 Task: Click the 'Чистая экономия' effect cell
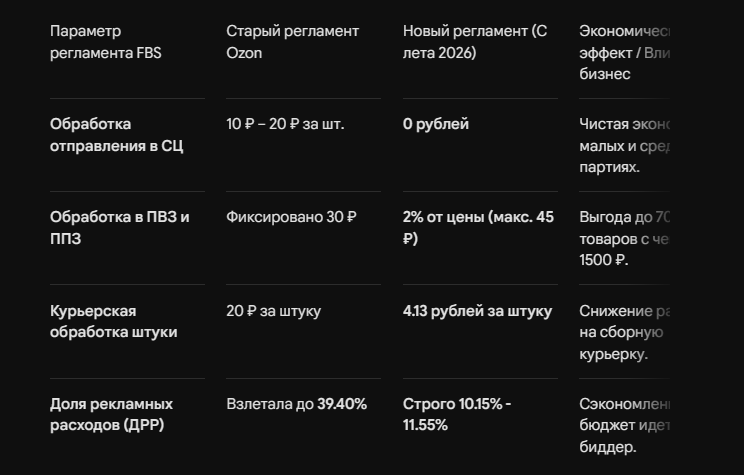click(624, 145)
